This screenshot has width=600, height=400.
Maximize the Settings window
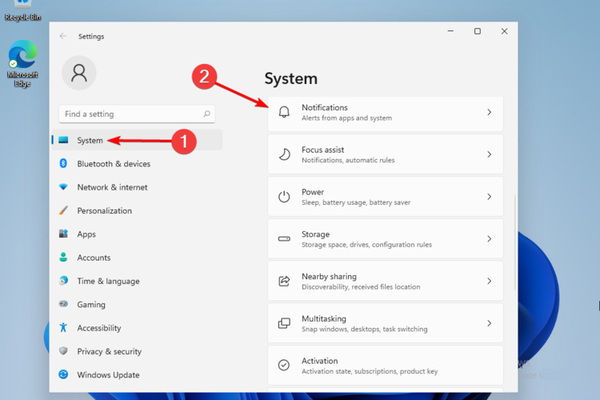pyautogui.click(x=478, y=31)
